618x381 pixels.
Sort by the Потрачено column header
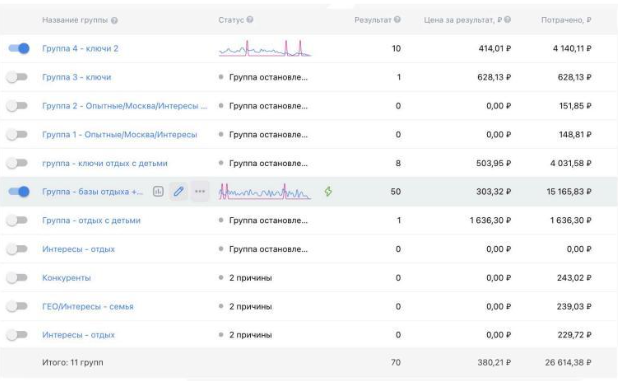[566, 20]
